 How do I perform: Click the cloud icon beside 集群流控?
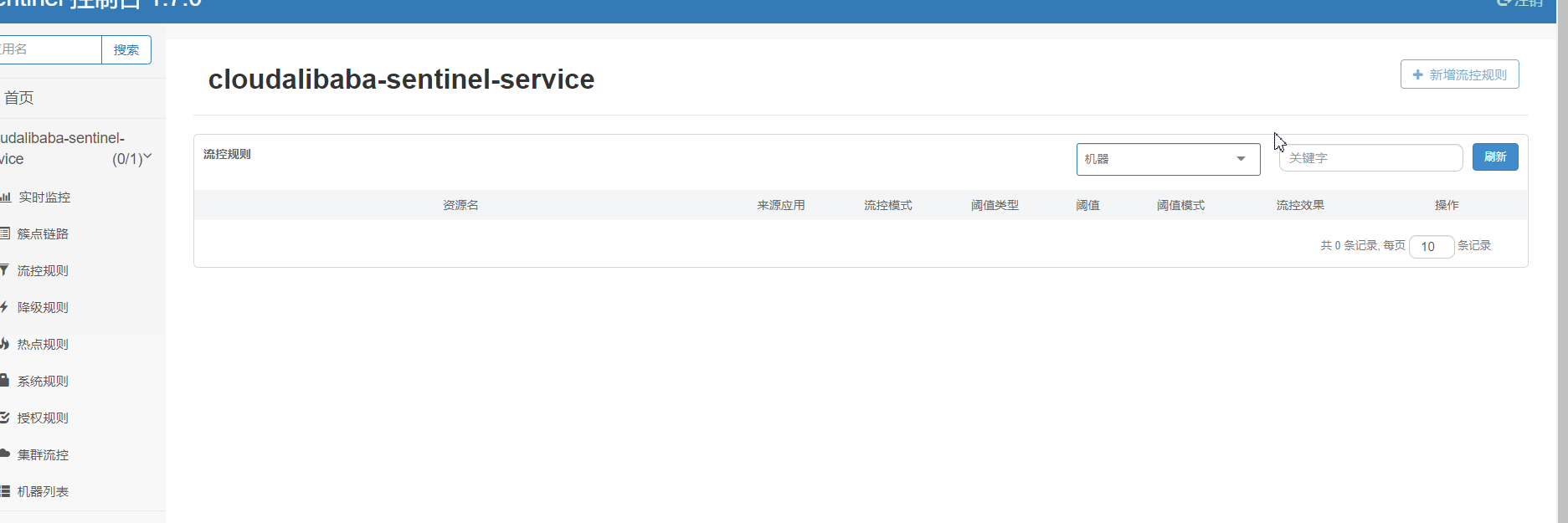click(4, 454)
